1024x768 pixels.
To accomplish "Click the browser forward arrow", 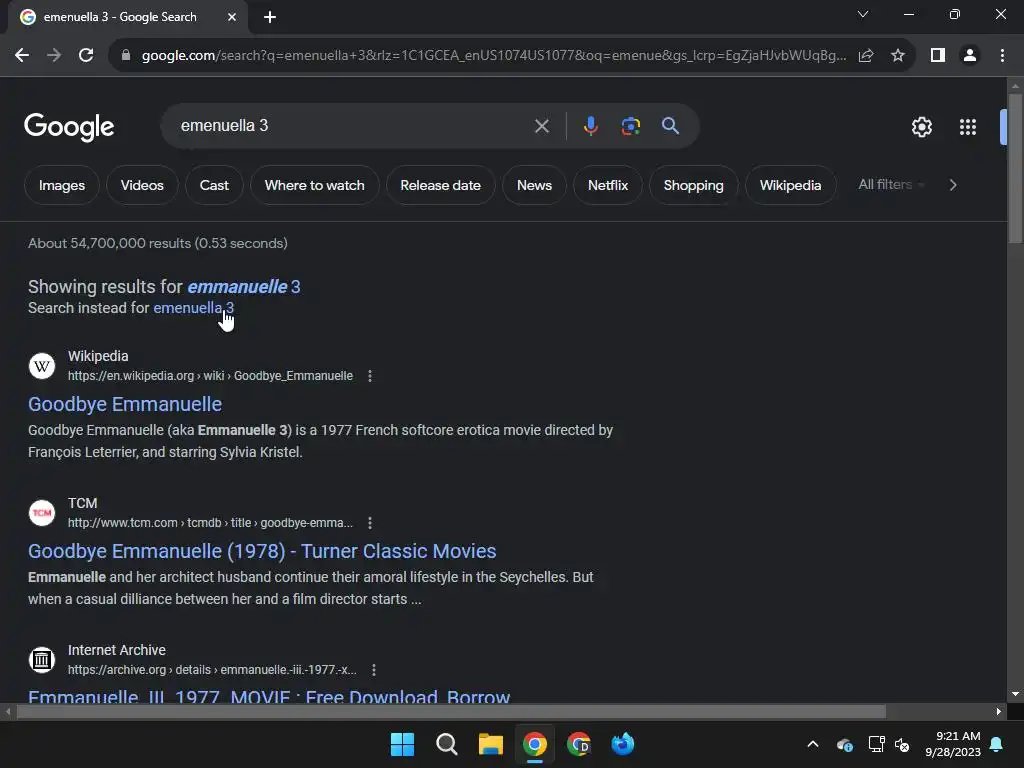I will coord(54,56).
